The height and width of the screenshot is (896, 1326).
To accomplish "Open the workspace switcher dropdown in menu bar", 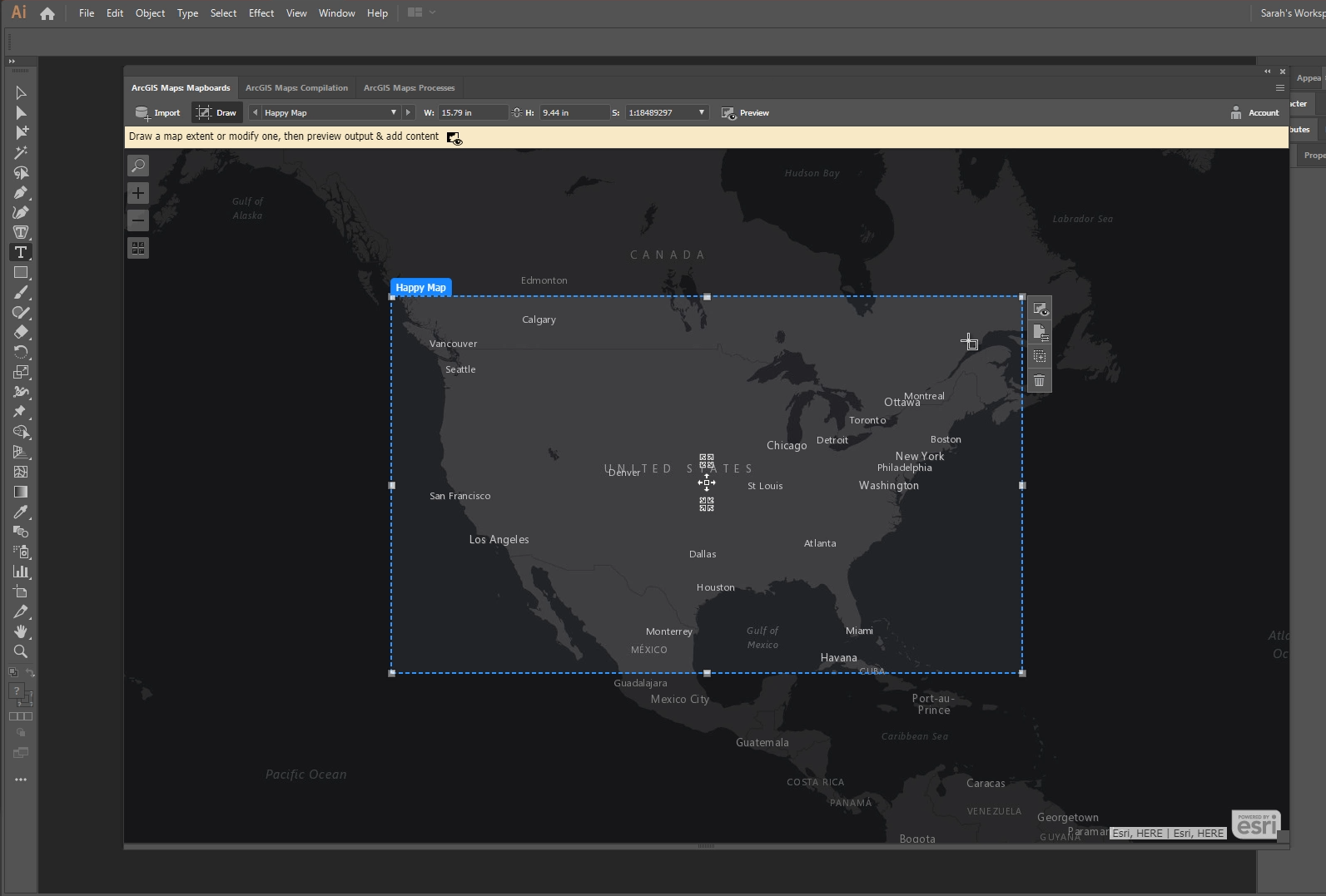I will [421, 12].
